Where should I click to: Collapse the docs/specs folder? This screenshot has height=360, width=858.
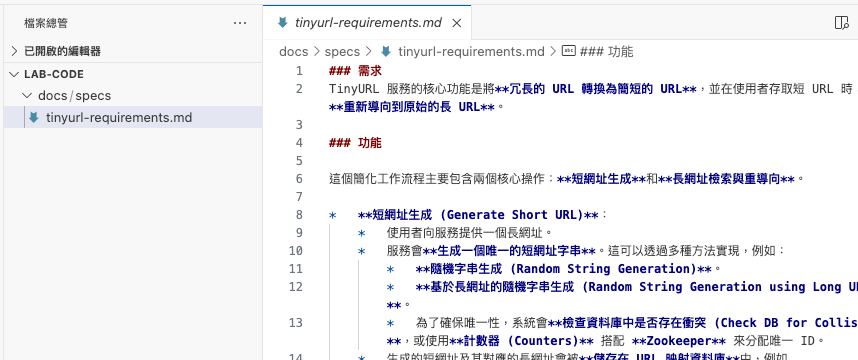point(133,96)
